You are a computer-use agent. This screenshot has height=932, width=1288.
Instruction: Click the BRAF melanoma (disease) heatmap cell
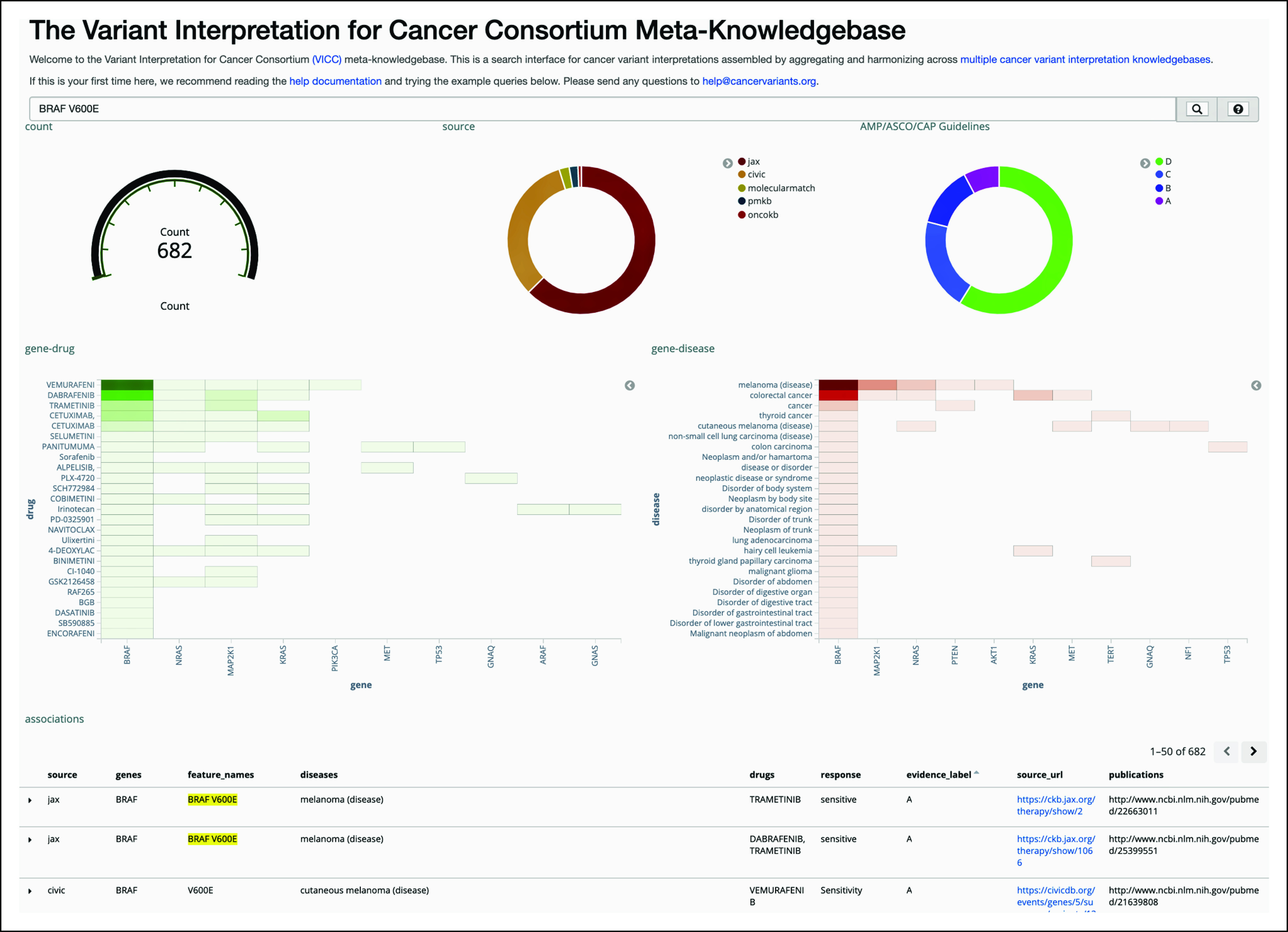[x=838, y=385]
